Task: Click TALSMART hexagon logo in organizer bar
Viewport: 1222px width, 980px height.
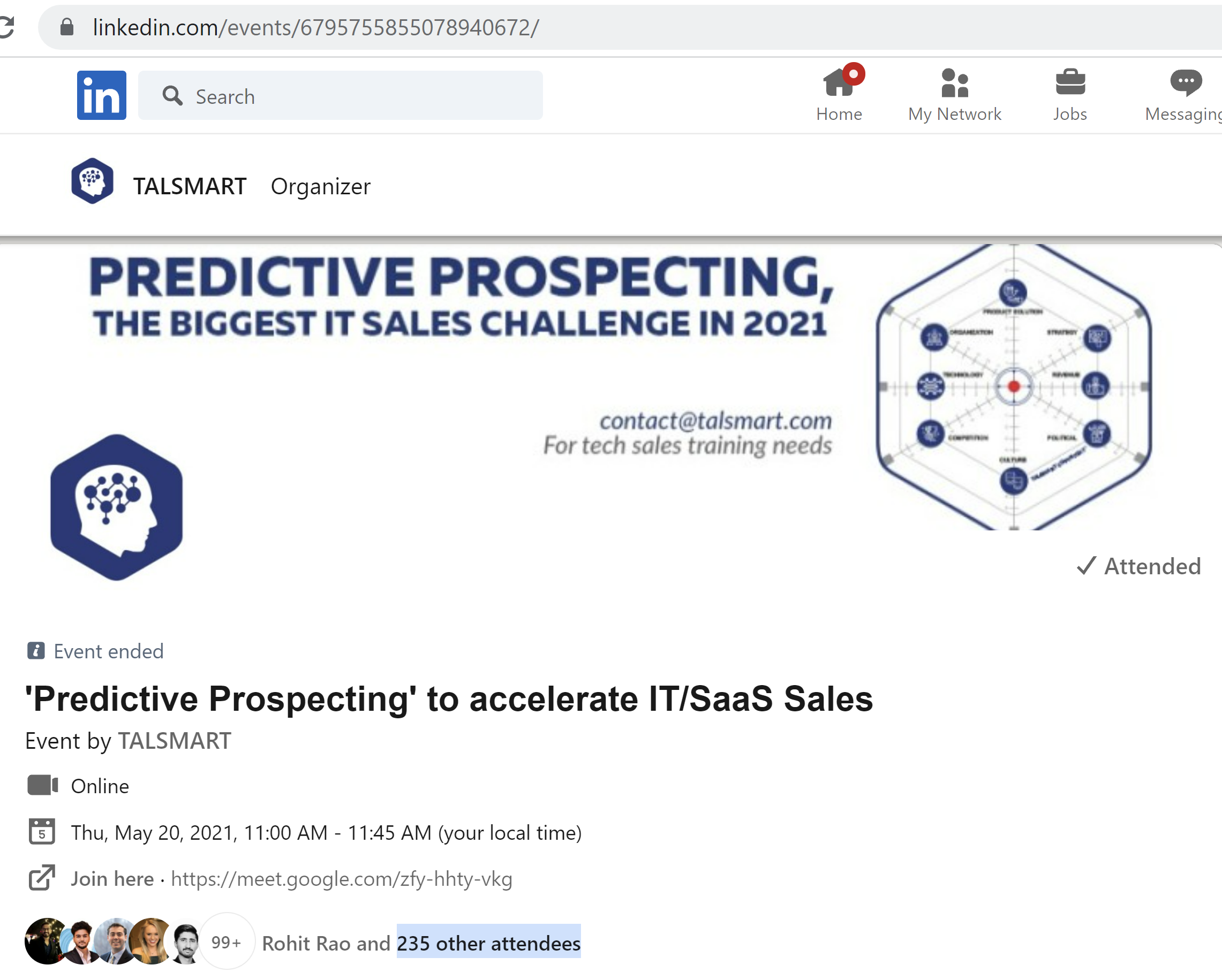Action: tap(93, 181)
